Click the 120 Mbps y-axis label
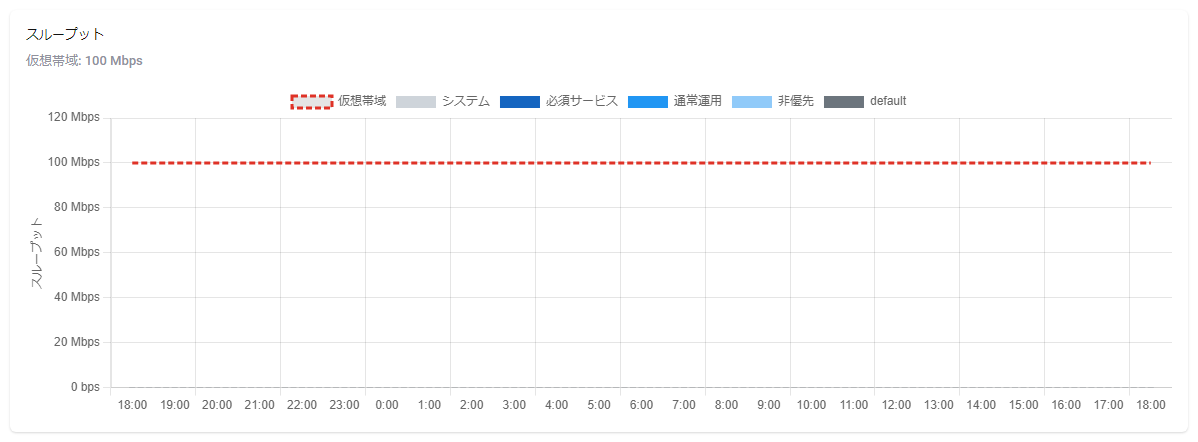This screenshot has height=442, width=1198. tap(73, 118)
